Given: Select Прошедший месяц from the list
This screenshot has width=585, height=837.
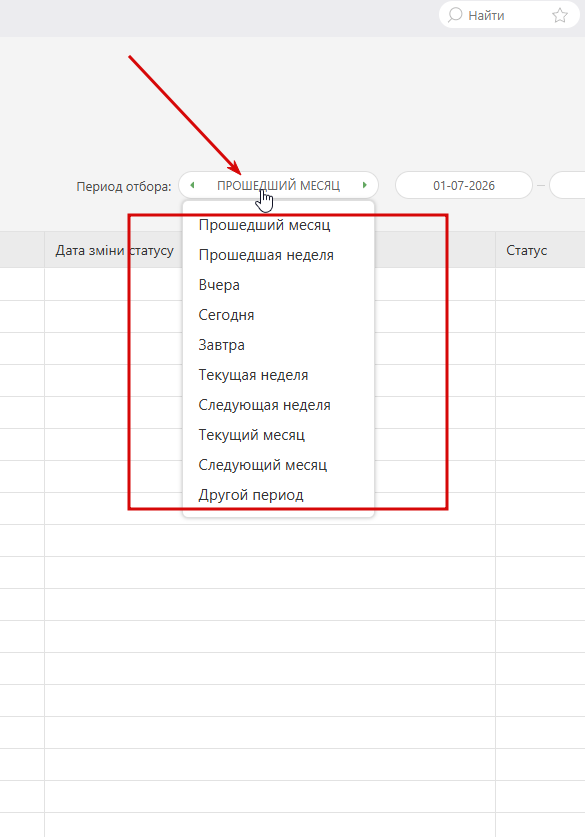Looking at the screenshot, I should 264,225.
